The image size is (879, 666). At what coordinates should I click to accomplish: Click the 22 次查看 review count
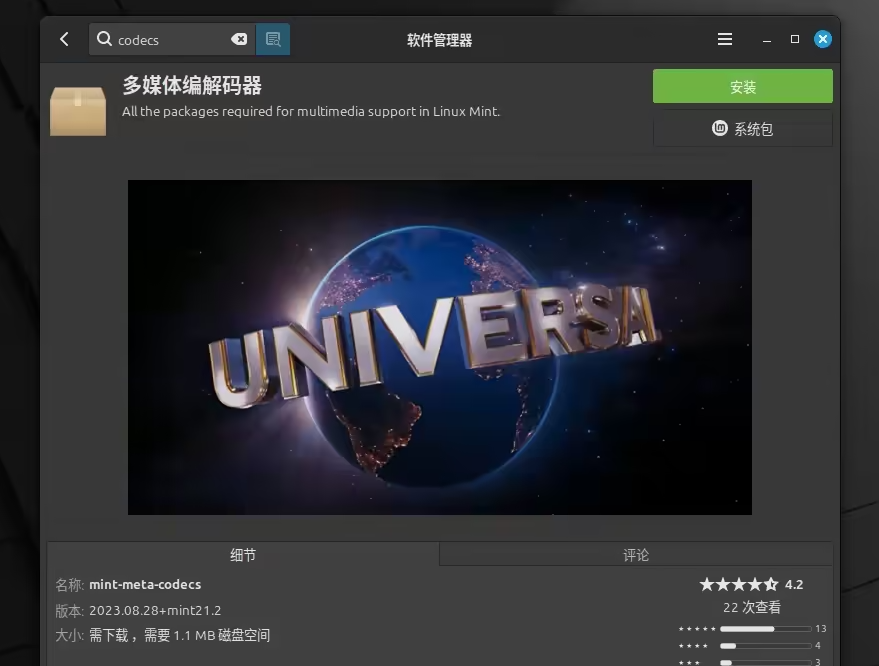pyautogui.click(x=751, y=607)
